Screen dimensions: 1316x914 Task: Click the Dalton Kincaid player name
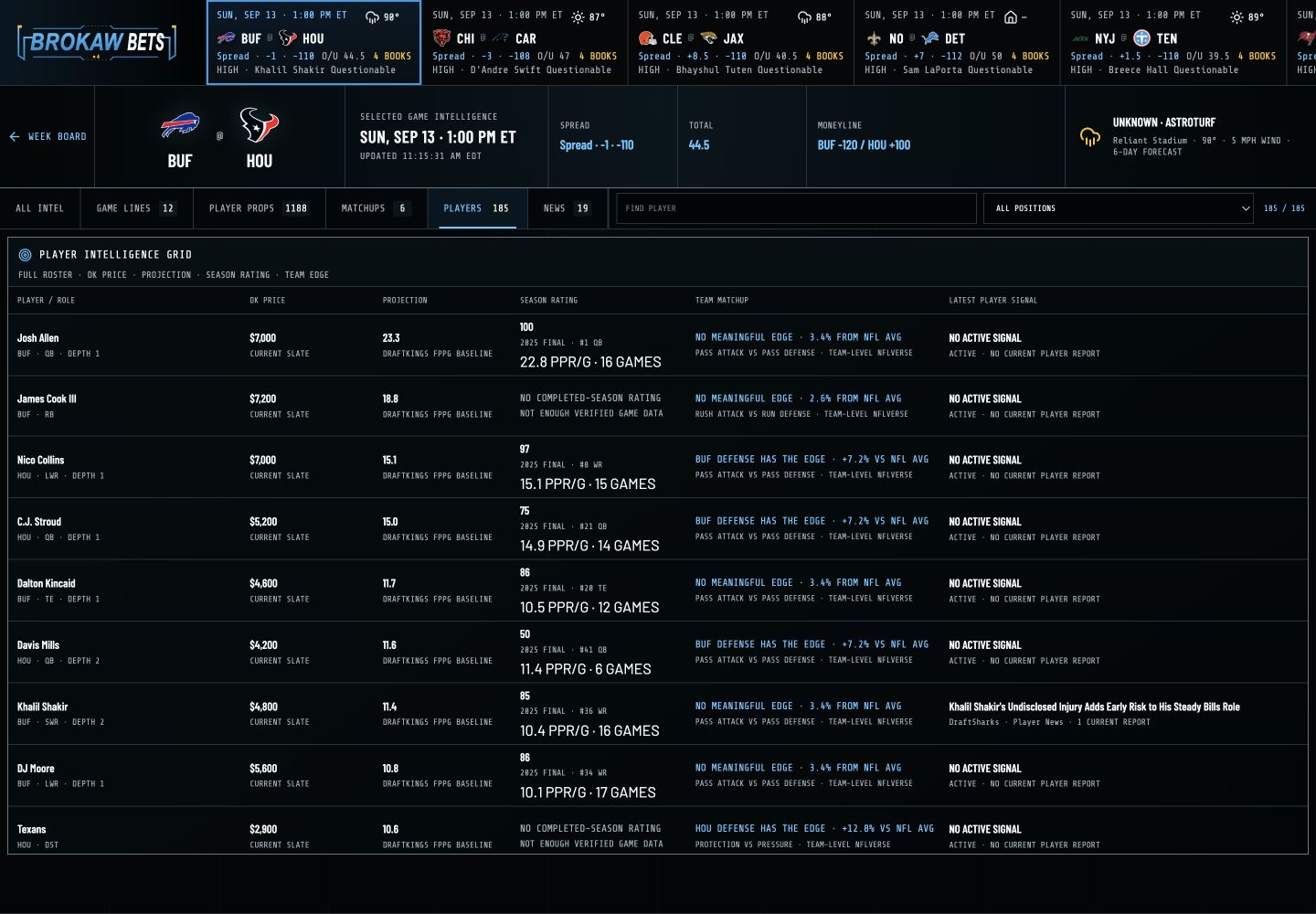pos(46,583)
